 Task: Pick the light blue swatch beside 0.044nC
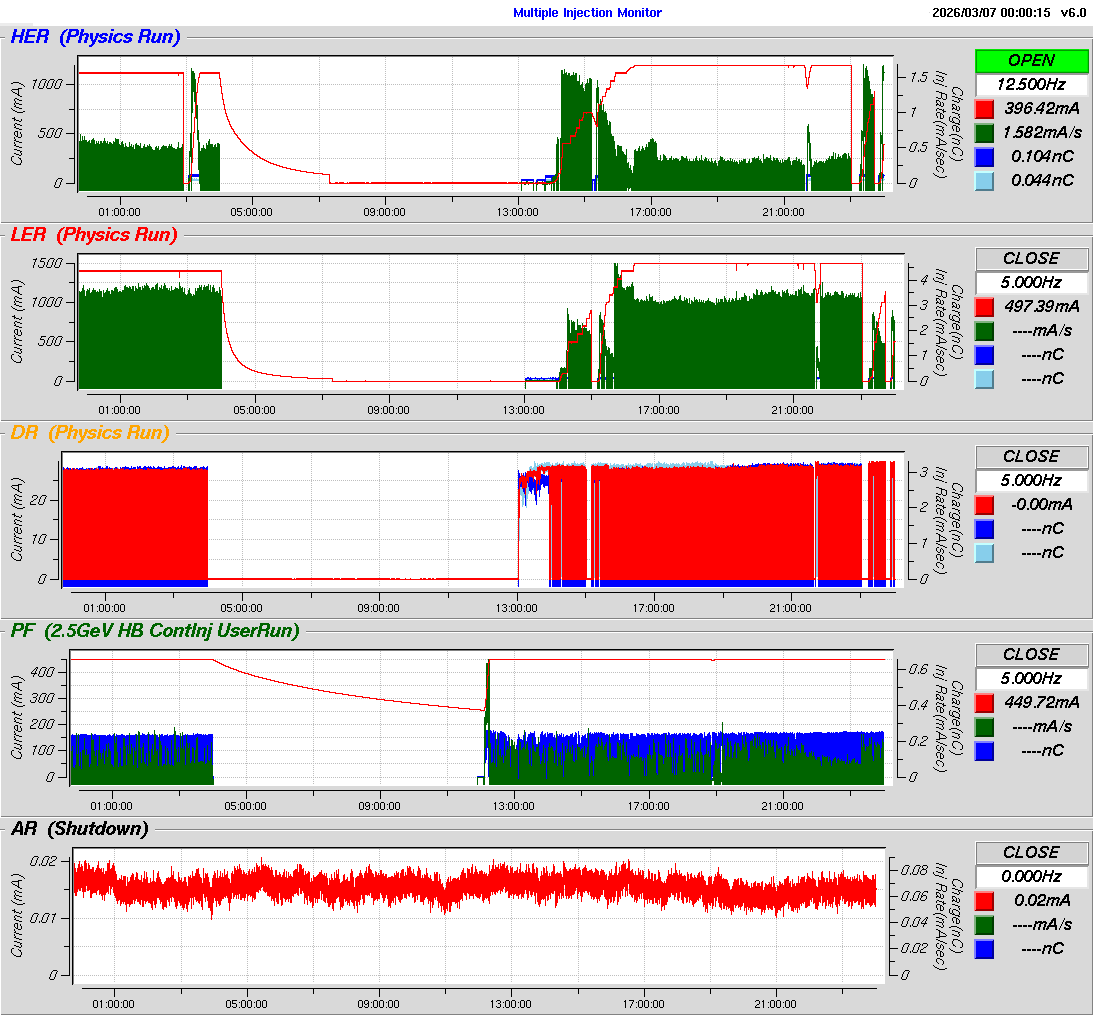click(x=984, y=180)
